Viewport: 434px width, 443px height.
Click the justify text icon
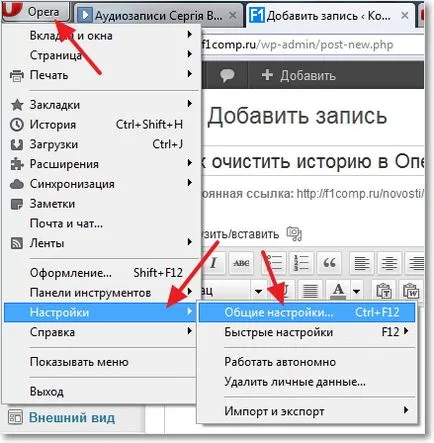(x=310, y=291)
